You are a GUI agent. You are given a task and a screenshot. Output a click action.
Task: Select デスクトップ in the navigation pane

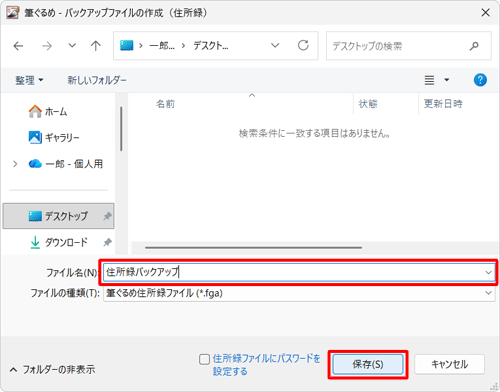click(x=58, y=216)
